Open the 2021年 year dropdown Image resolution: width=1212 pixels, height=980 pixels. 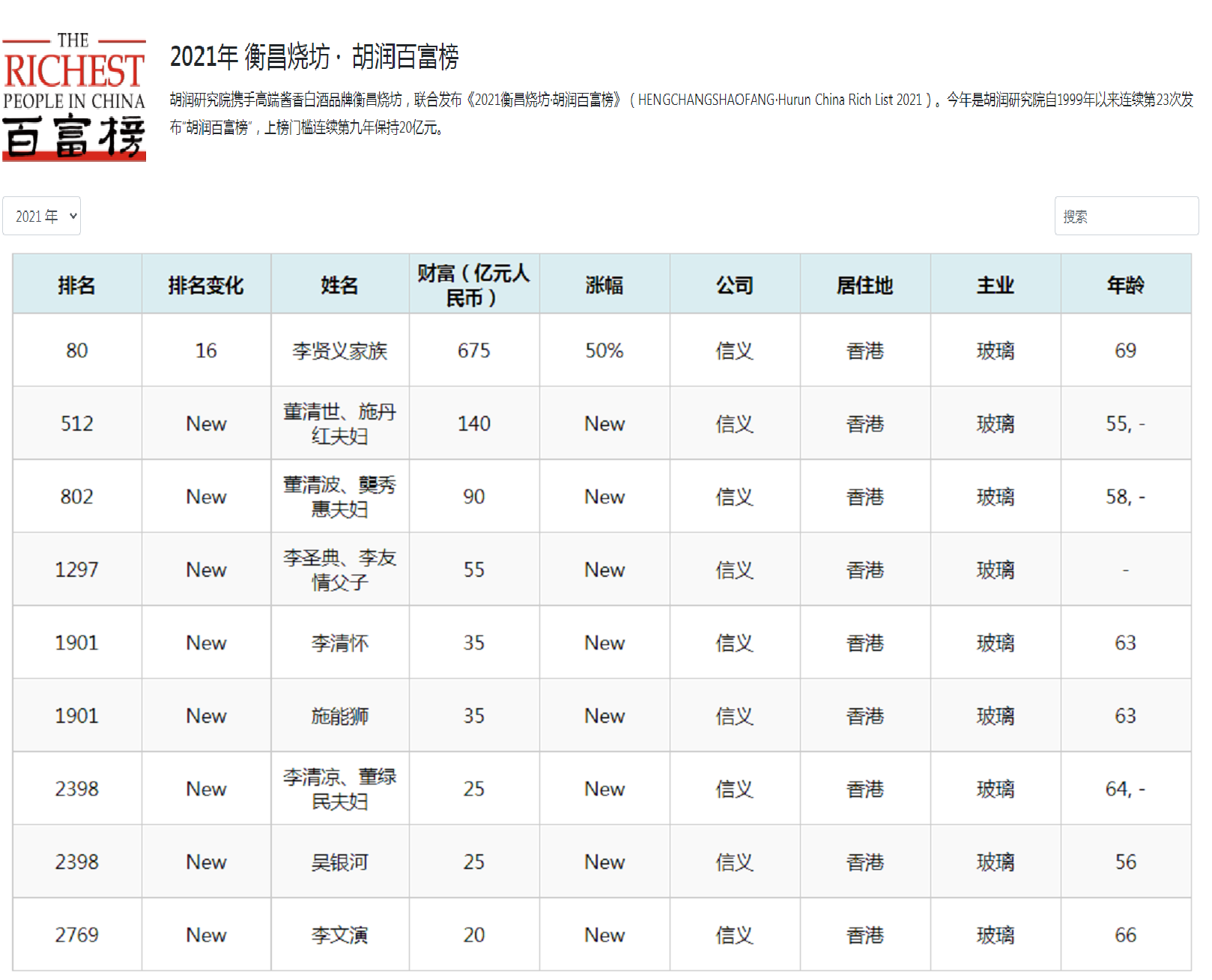tap(41, 216)
